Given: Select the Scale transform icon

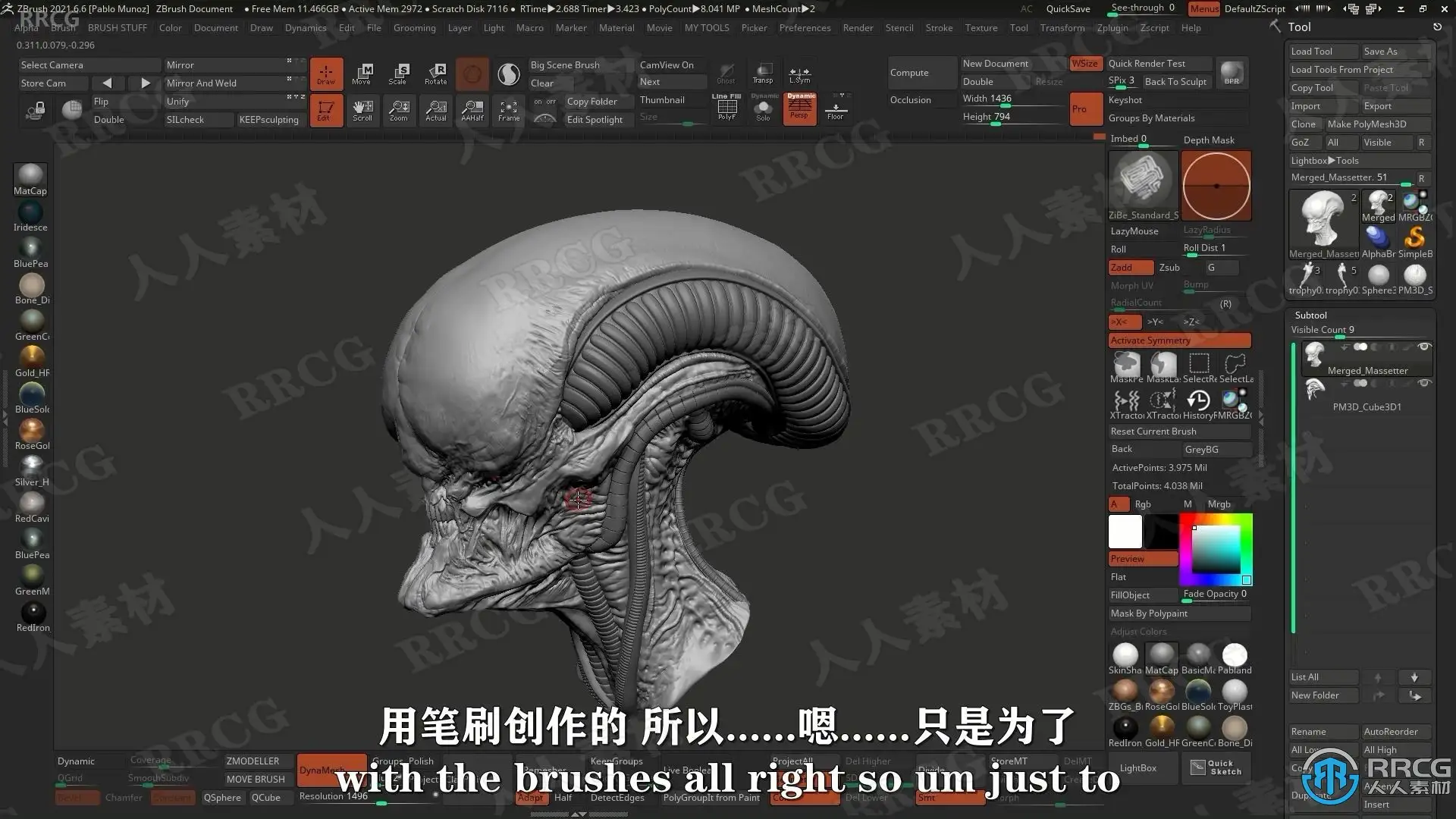Looking at the screenshot, I should [398, 74].
